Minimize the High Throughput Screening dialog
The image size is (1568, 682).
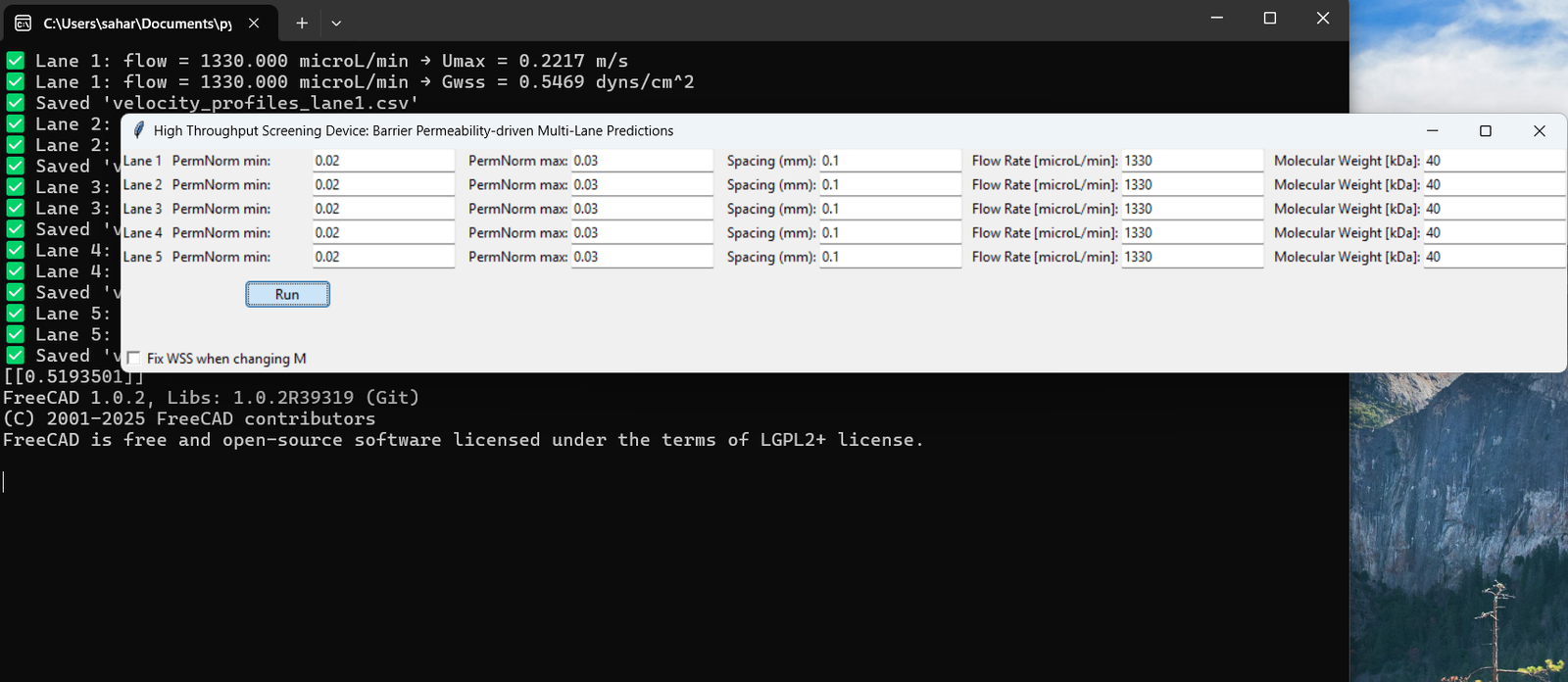pos(1432,130)
